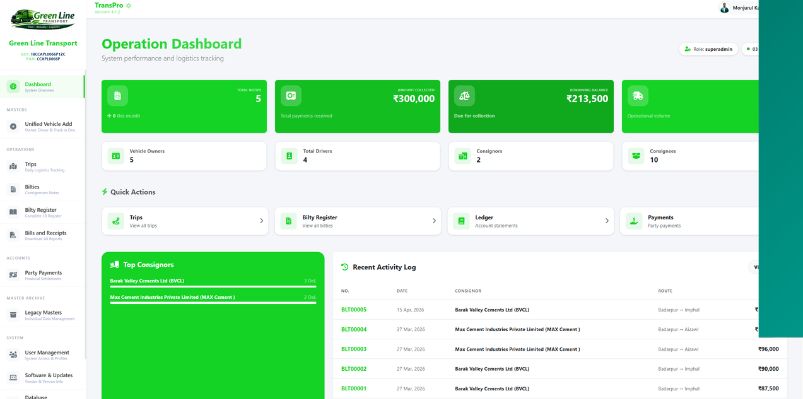Open Software & Updates in the sidebar
Image resolution: width=803 pixels, height=399 pixels.
coord(43,377)
